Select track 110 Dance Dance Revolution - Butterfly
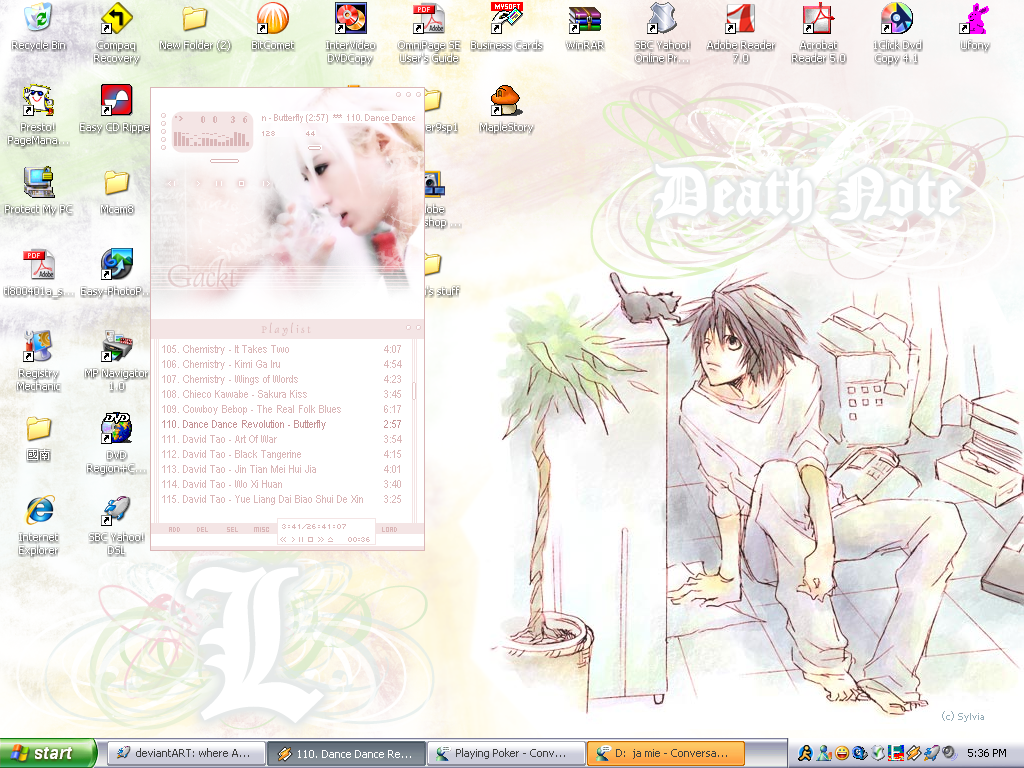 point(281,424)
